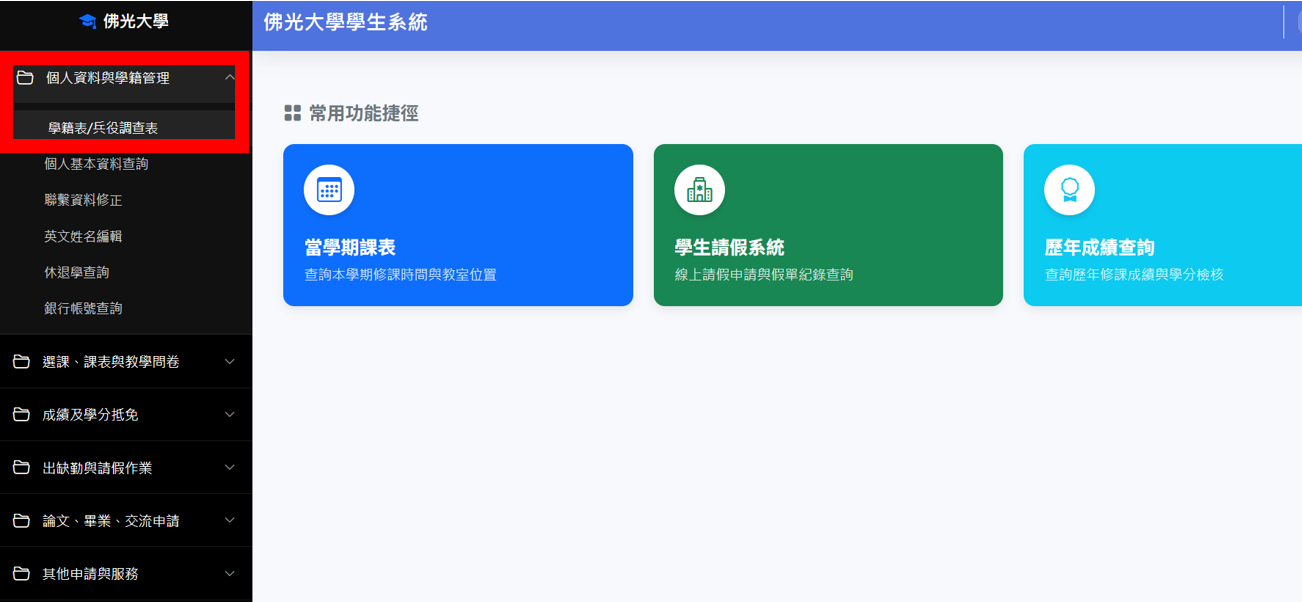Open 學籍表/兵役調查表 menu item
Viewport: 1302px width, 602px height.
tap(103, 128)
